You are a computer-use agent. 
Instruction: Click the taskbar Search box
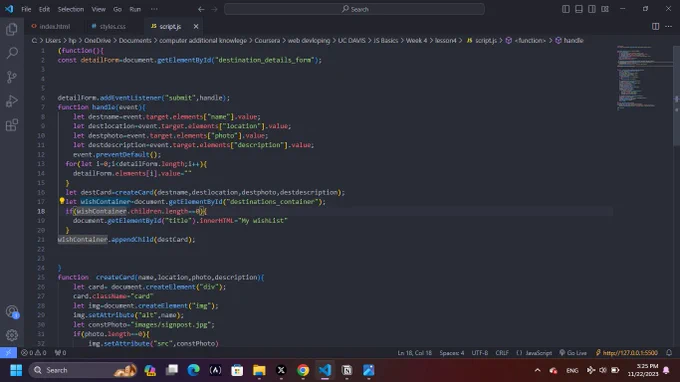click(x=83, y=370)
